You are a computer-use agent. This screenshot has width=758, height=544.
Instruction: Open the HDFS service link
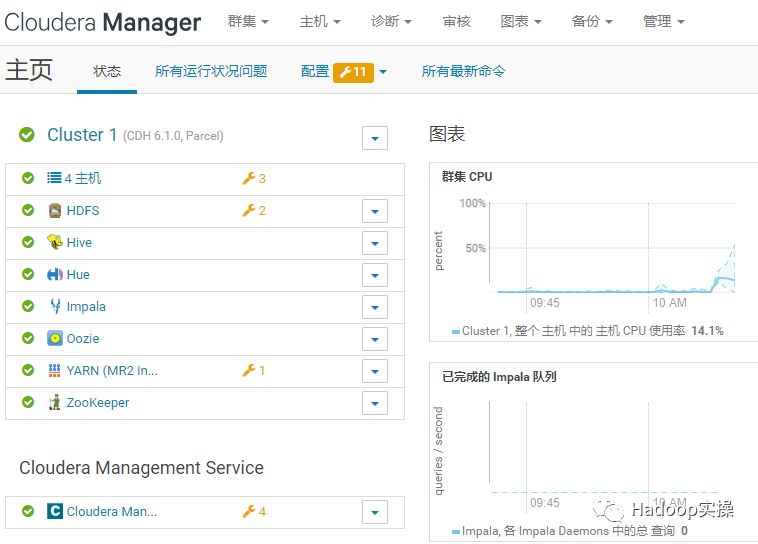(x=83, y=210)
